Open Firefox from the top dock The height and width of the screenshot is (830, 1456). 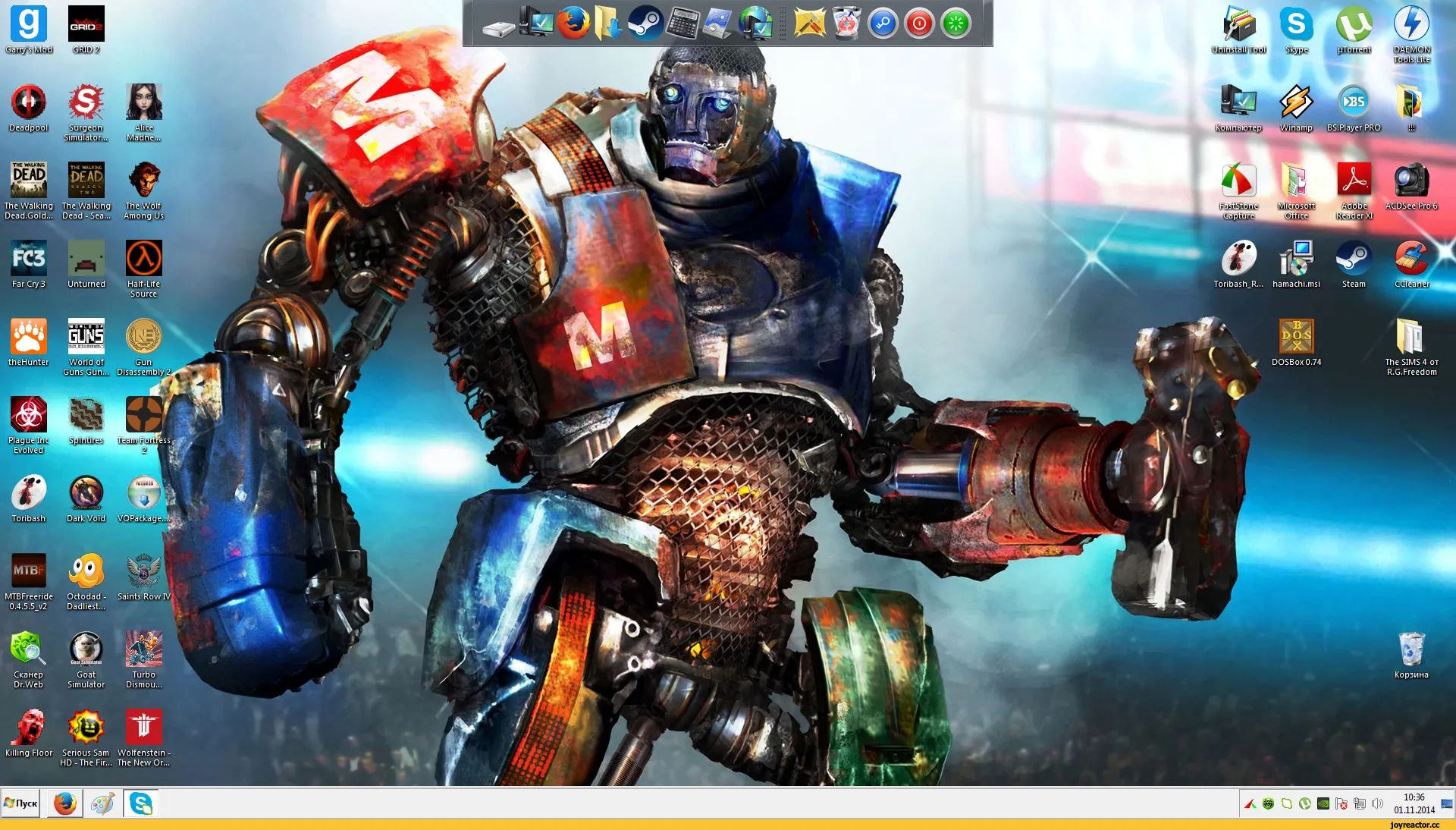573,23
